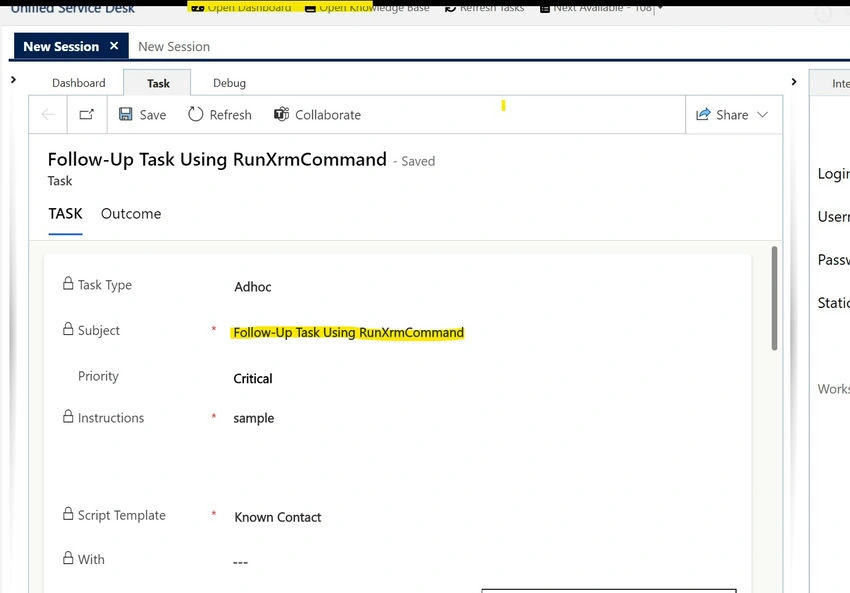This screenshot has width=850, height=593.
Task: Click the form vertical scrollbar thumb
Action: (774, 298)
